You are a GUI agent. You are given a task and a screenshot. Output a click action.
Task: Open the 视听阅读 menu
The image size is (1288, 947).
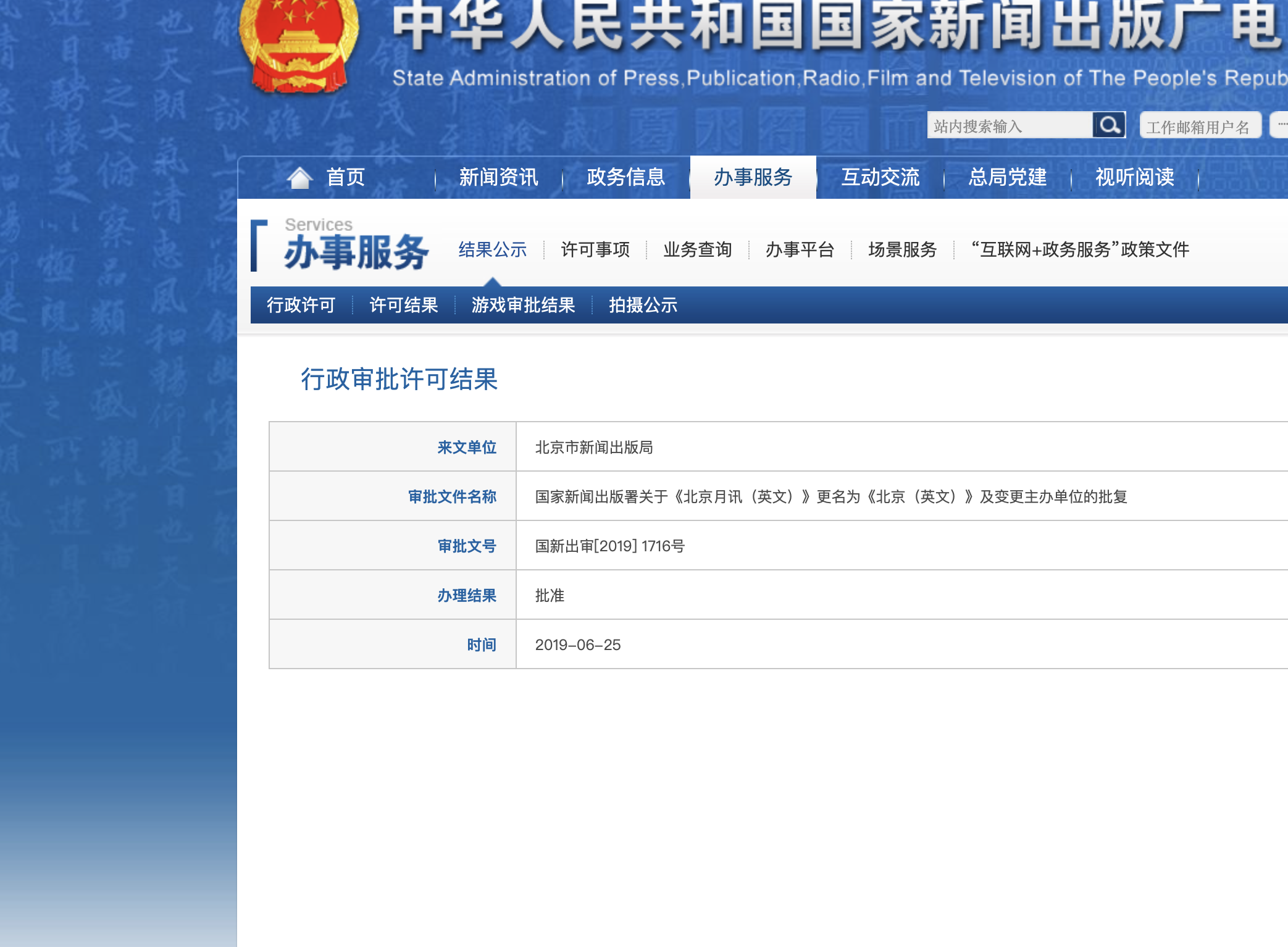pyautogui.click(x=1134, y=178)
